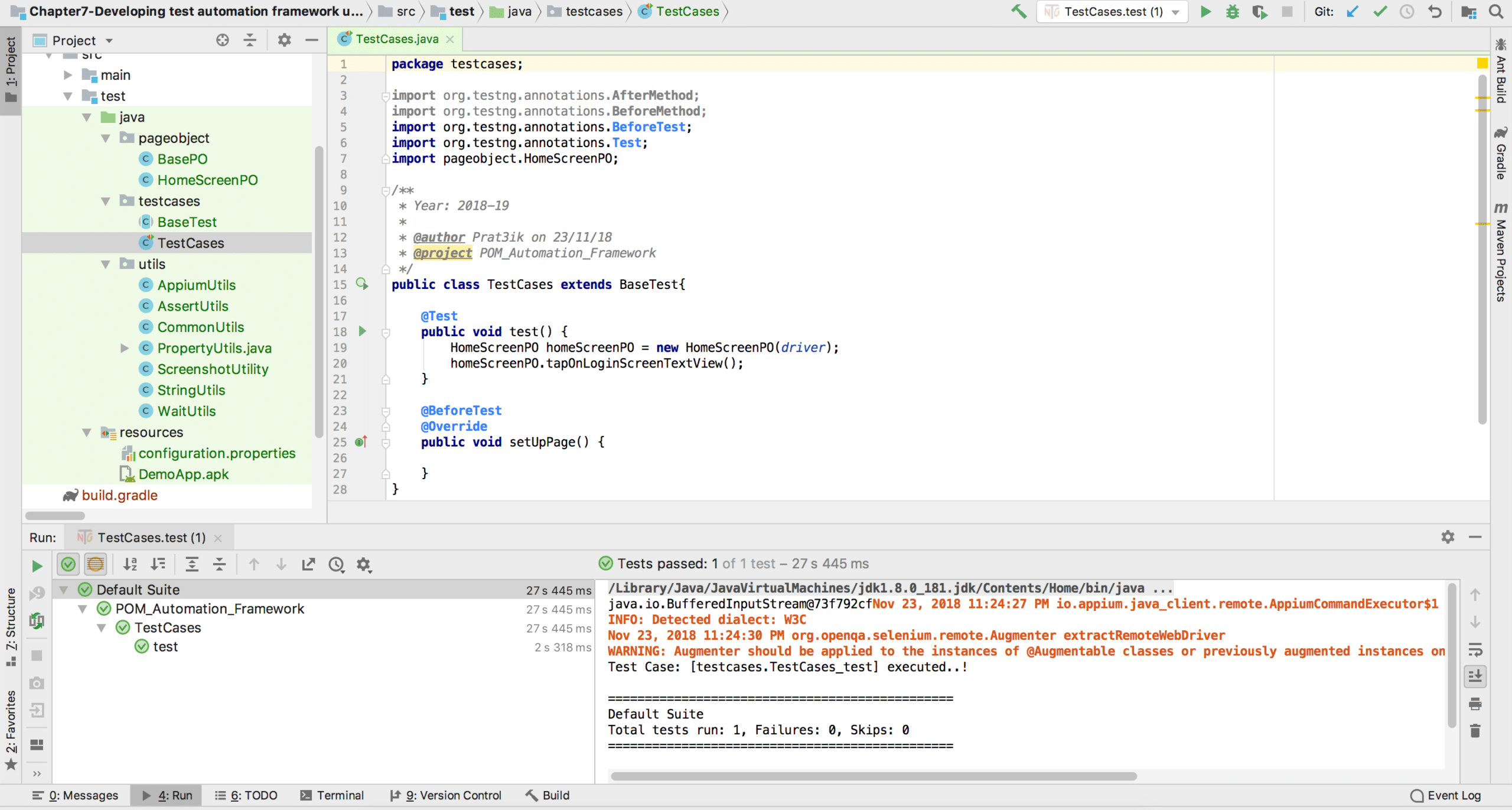Select BaseTest in the Project tree
The width and height of the screenshot is (1512, 810).
click(187, 222)
